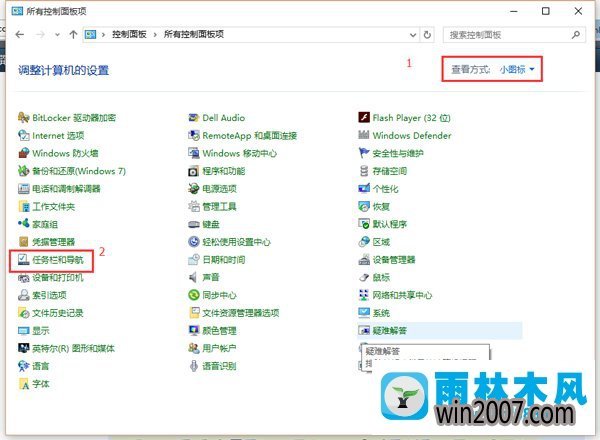Click 备份和还原(Windows 7) icon
600x440 pixels.
[x=24, y=171]
